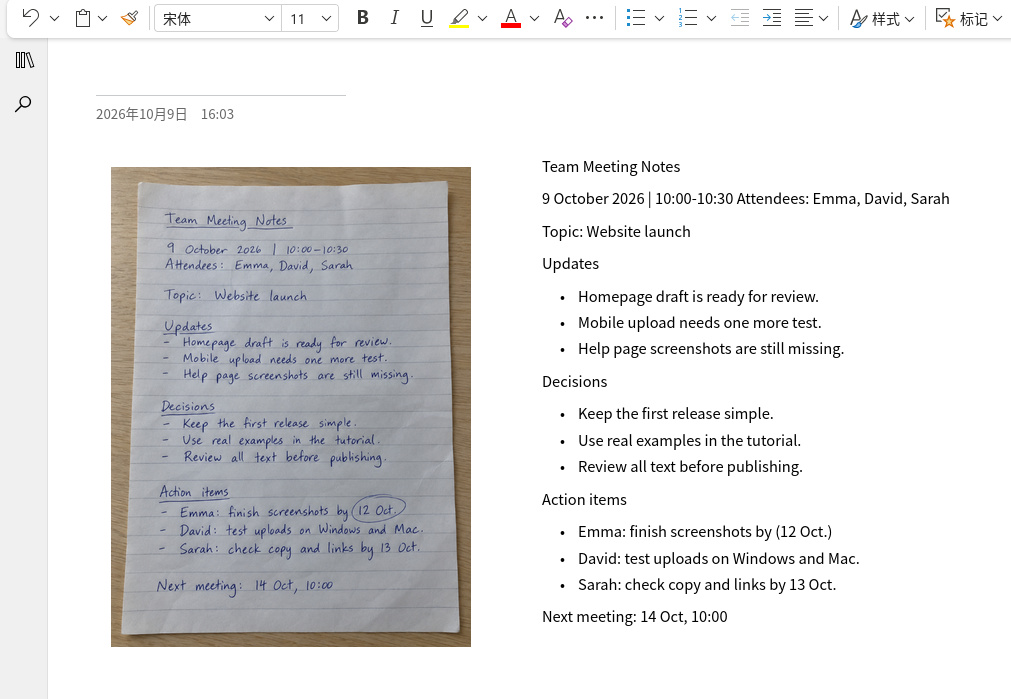This screenshot has height=699, width=1011.
Task: Toggle the numbered list icon
Action: [x=688, y=18]
